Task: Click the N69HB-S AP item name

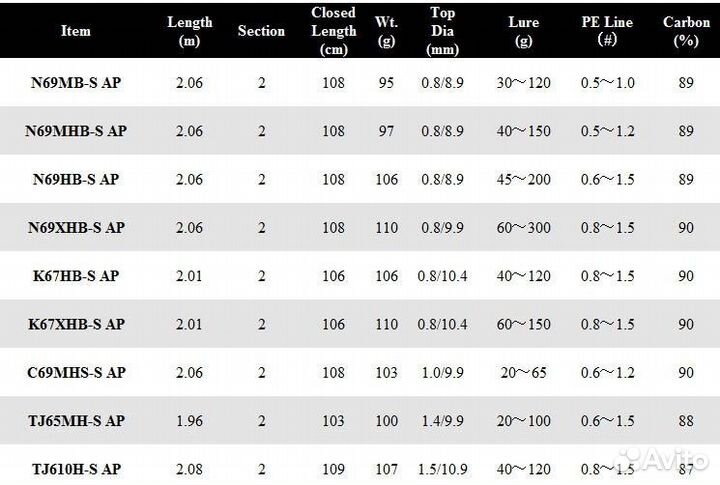Action: (x=76, y=180)
